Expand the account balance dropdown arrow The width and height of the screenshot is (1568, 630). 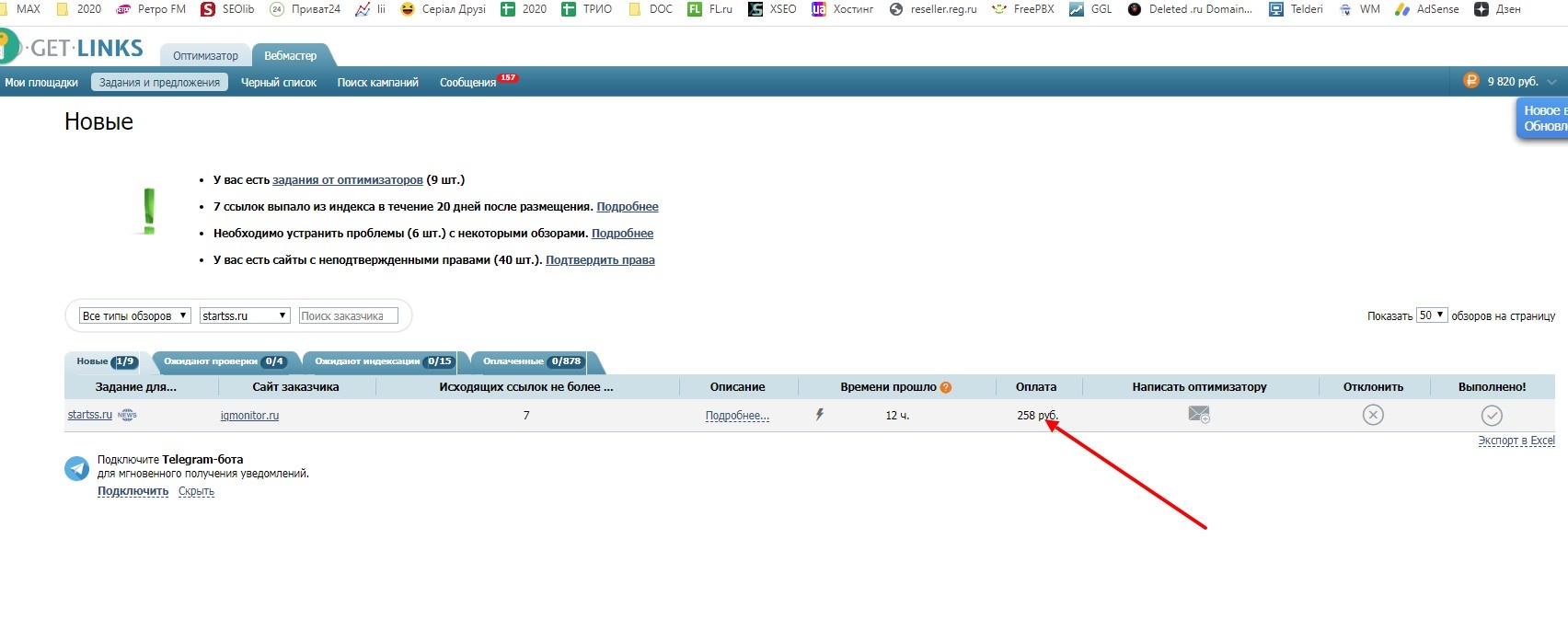tap(1551, 82)
